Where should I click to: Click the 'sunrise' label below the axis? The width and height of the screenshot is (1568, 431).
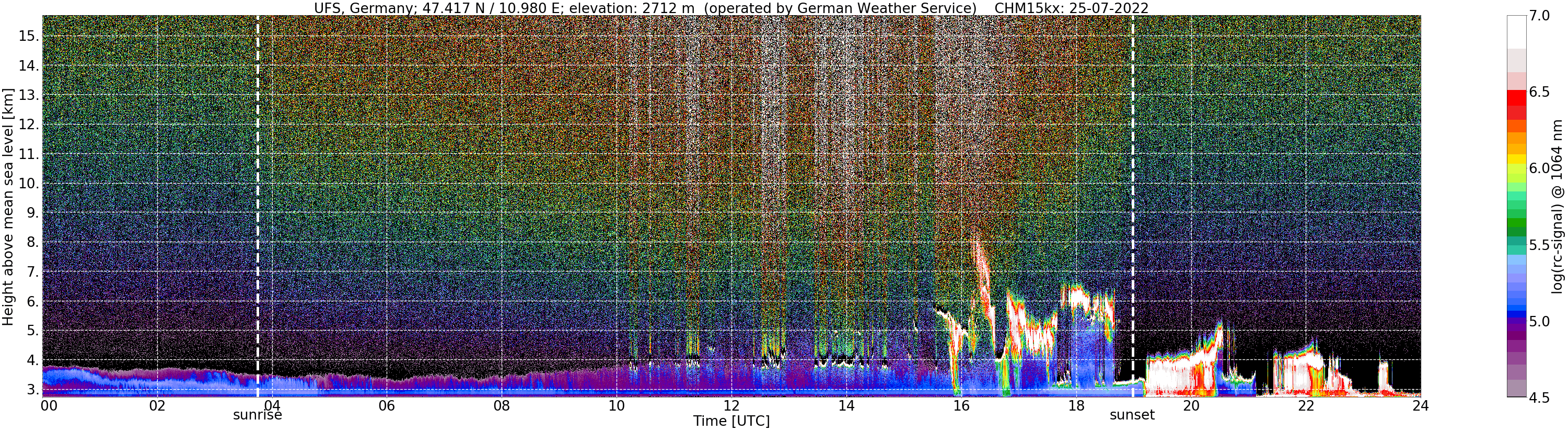click(x=258, y=415)
